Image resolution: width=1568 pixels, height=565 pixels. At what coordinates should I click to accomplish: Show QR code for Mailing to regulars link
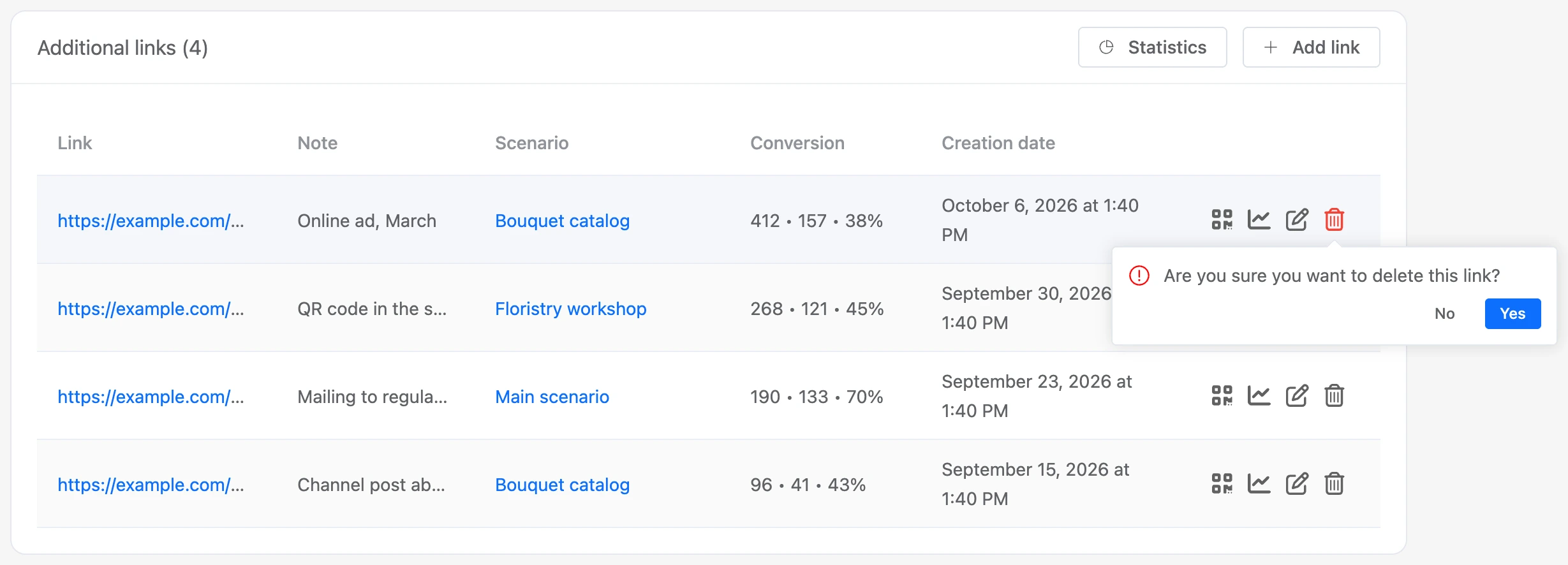click(x=1222, y=396)
